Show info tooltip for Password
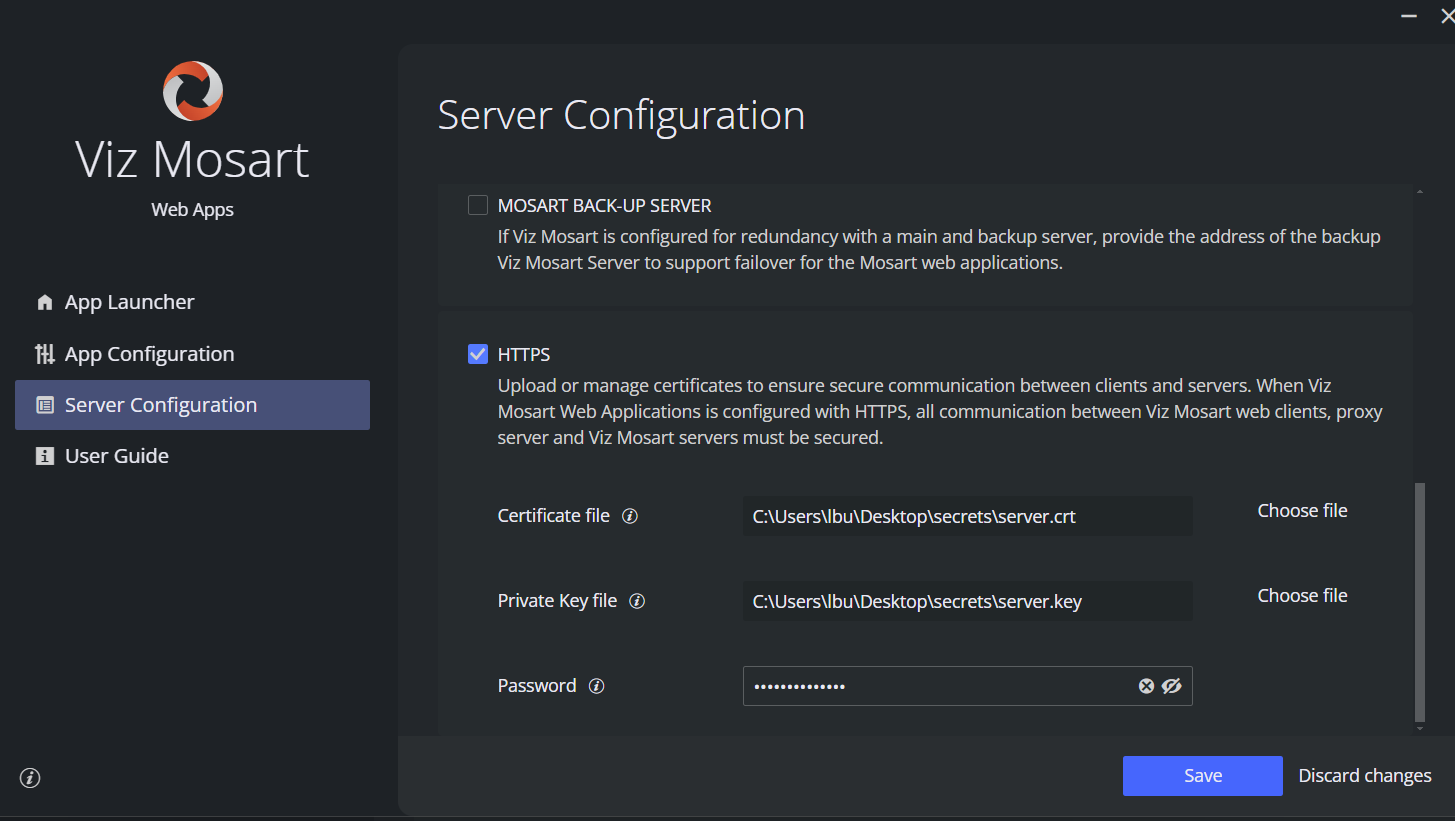This screenshot has height=821, width=1455. click(597, 686)
